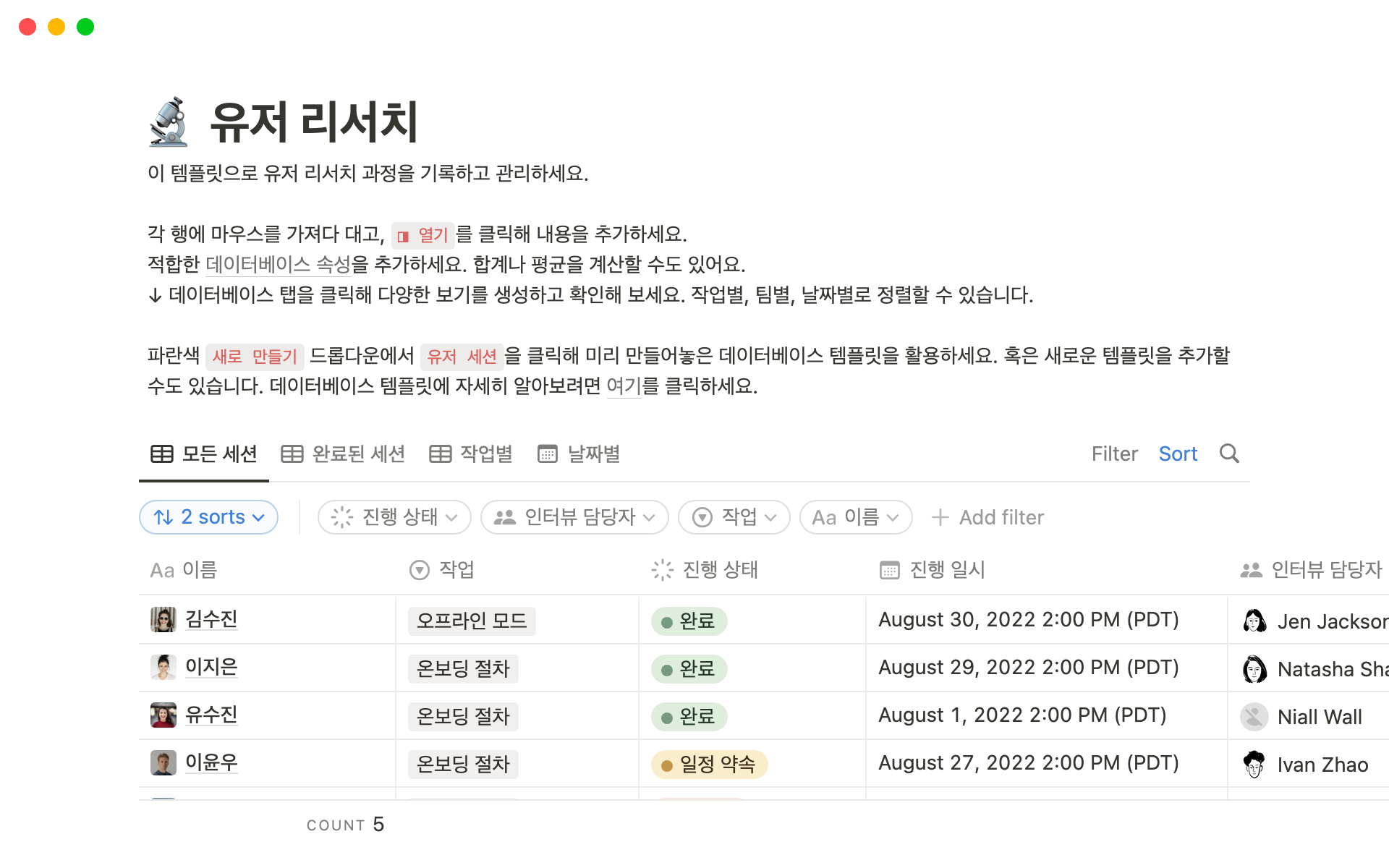Click the 작업 column header icon

(420, 570)
